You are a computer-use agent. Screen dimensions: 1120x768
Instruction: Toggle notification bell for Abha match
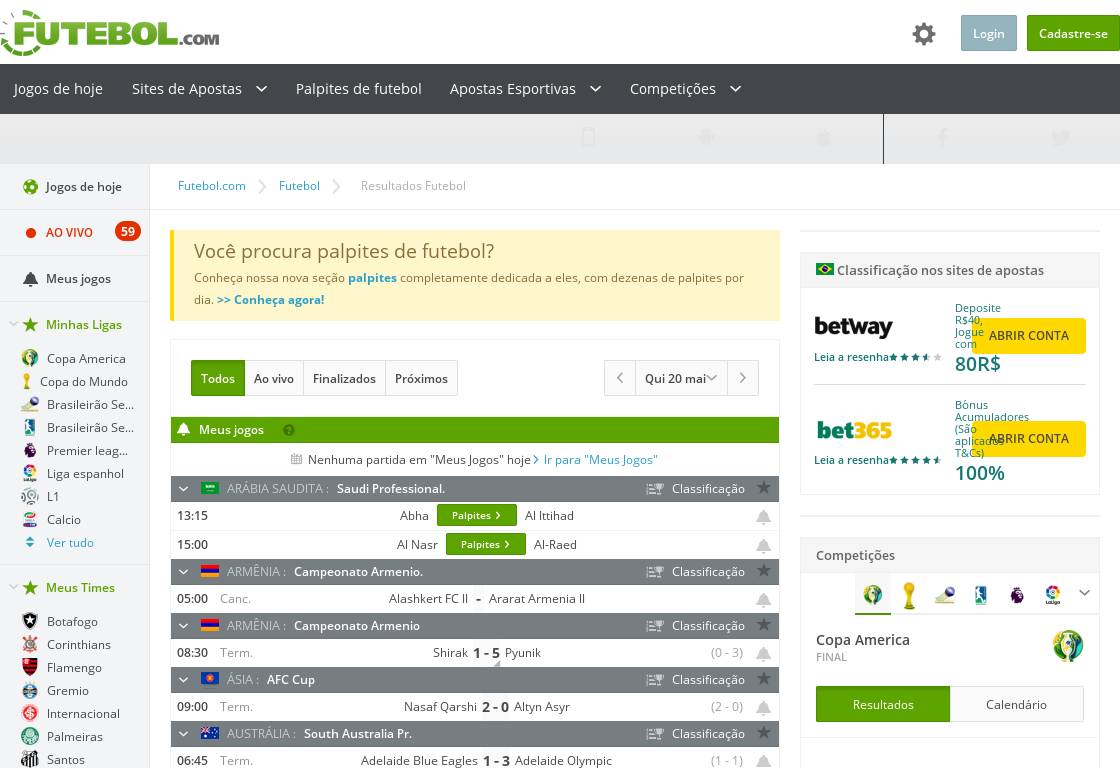[763, 517]
